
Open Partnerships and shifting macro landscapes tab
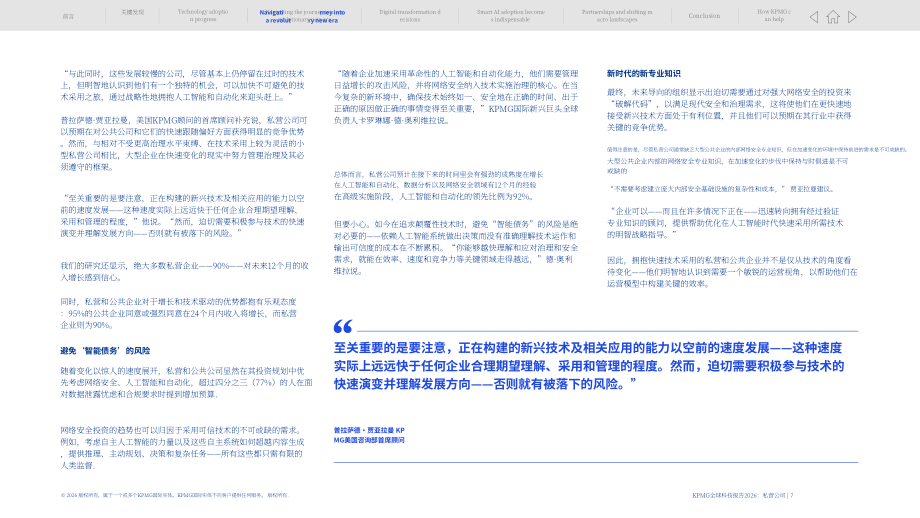point(617,16)
